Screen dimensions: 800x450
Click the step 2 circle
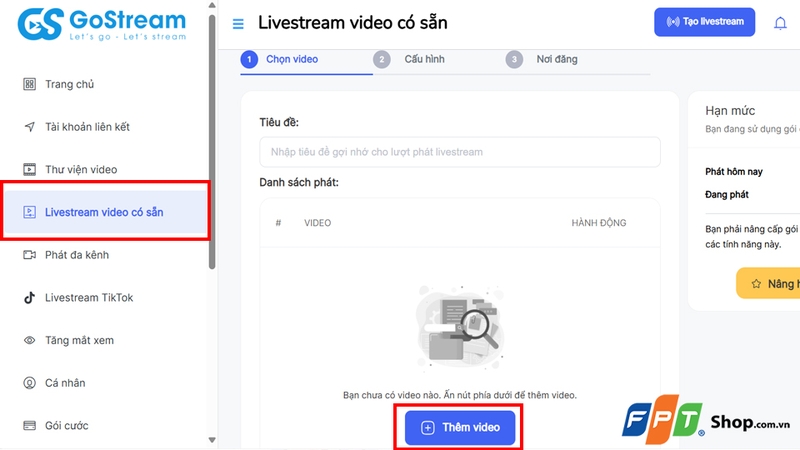382,60
